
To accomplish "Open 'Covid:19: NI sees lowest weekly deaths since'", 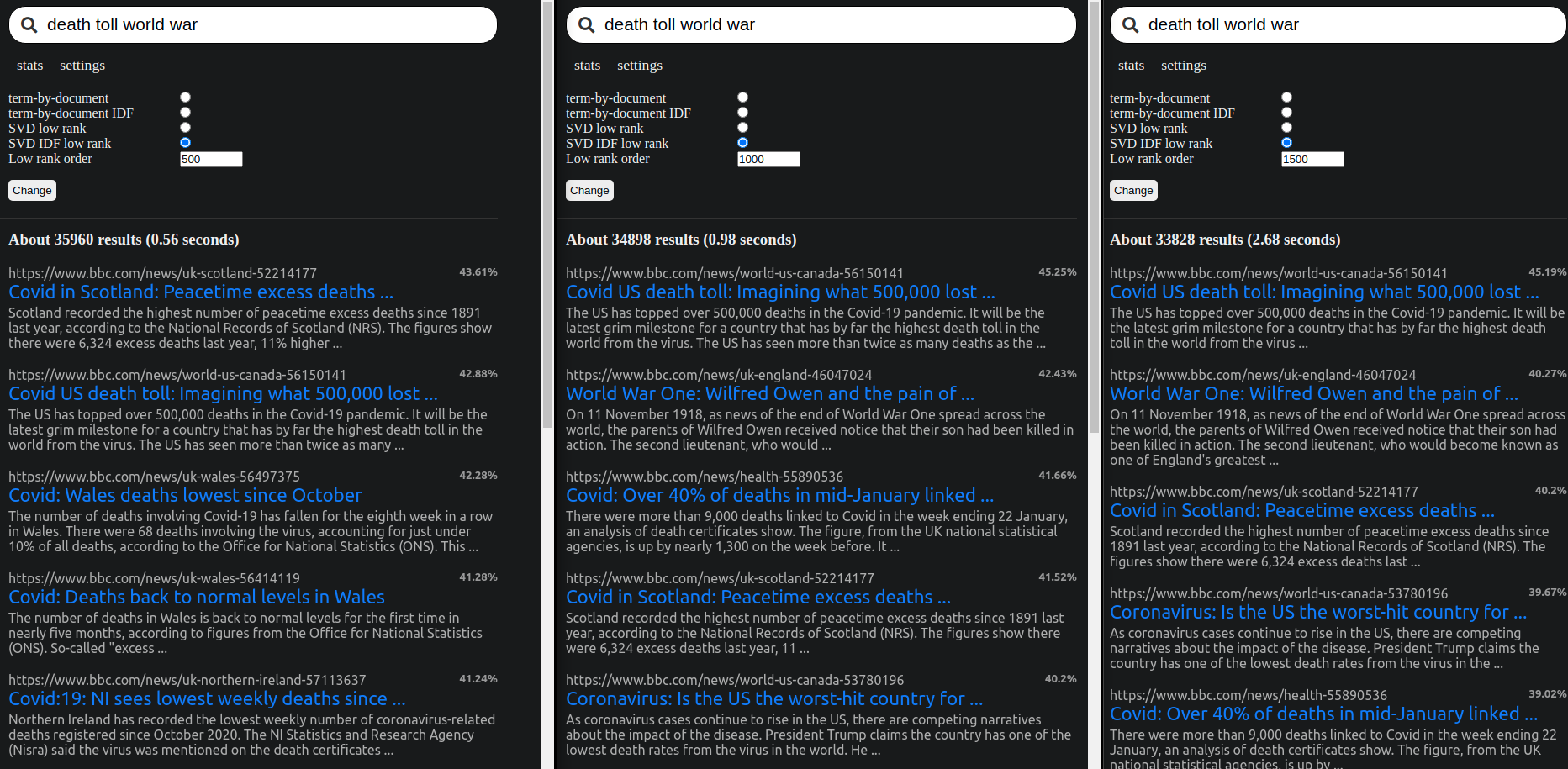I will 207,699.
